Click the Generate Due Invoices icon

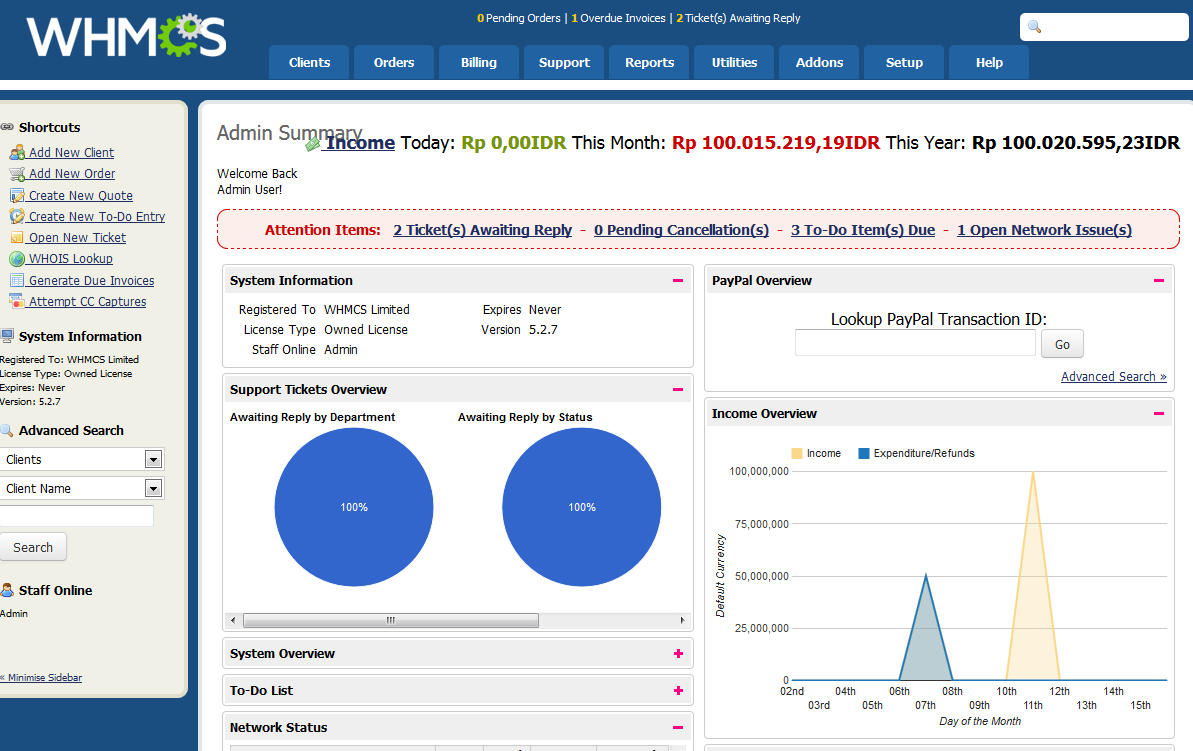click(17, 281)
